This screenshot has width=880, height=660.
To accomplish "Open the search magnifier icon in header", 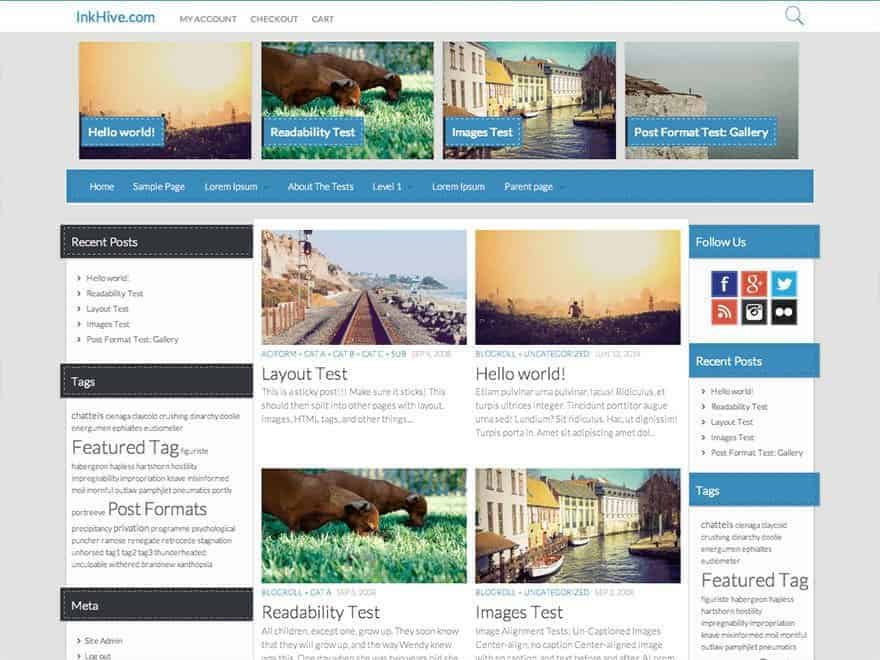I will tap(794, 16).
